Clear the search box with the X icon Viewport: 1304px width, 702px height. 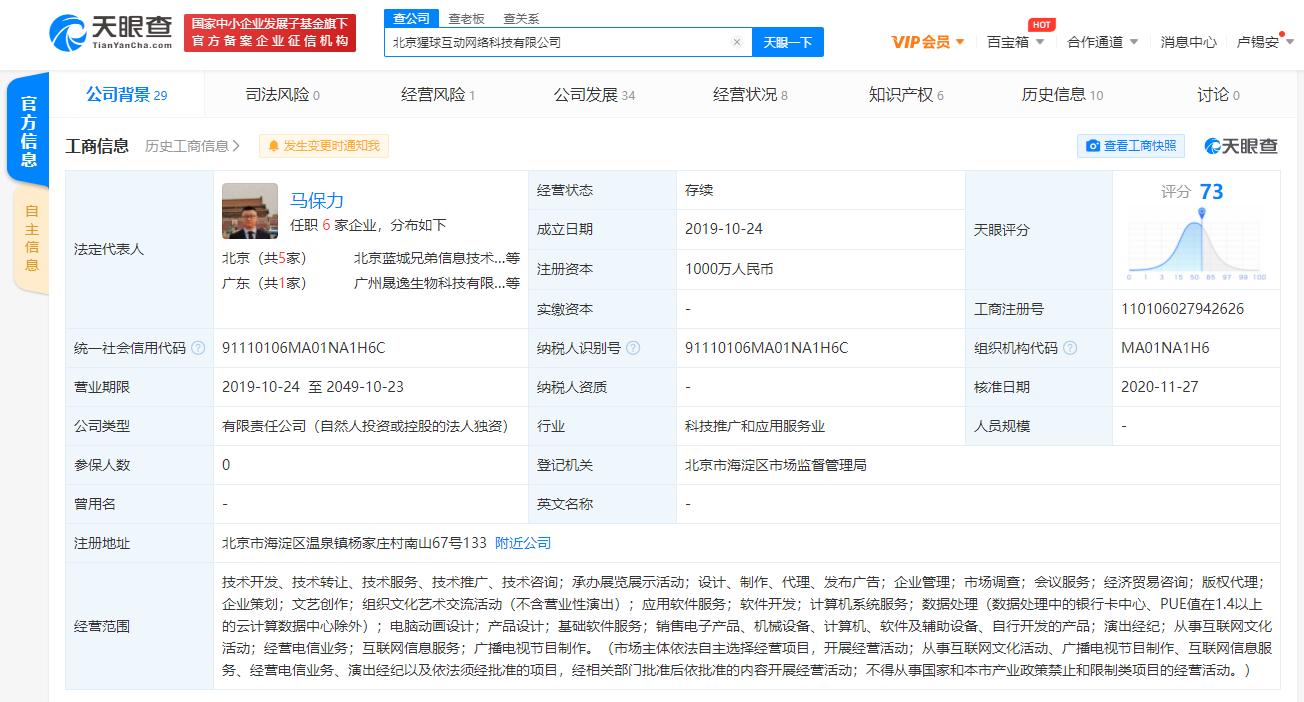[737, 42]
